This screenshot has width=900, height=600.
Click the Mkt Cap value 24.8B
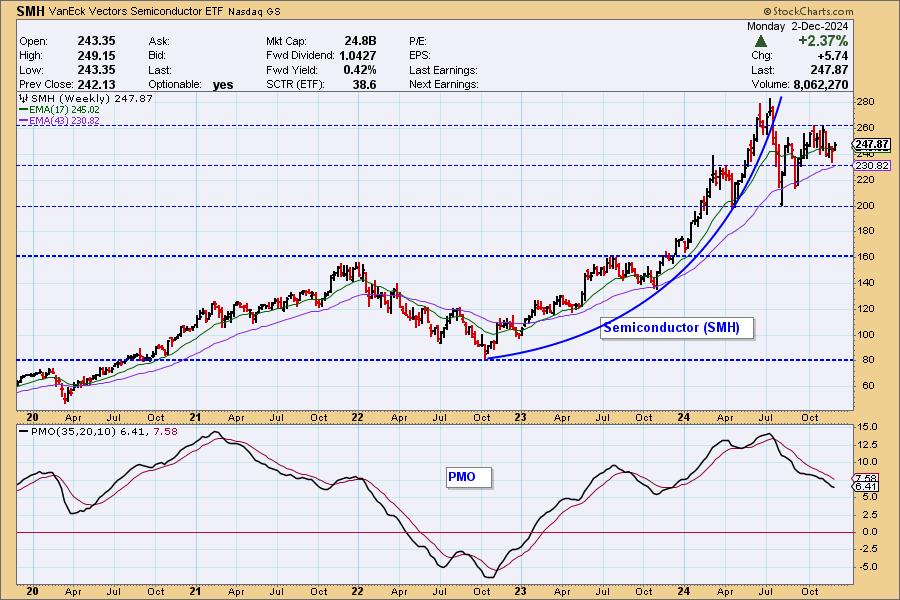(360, 41)
